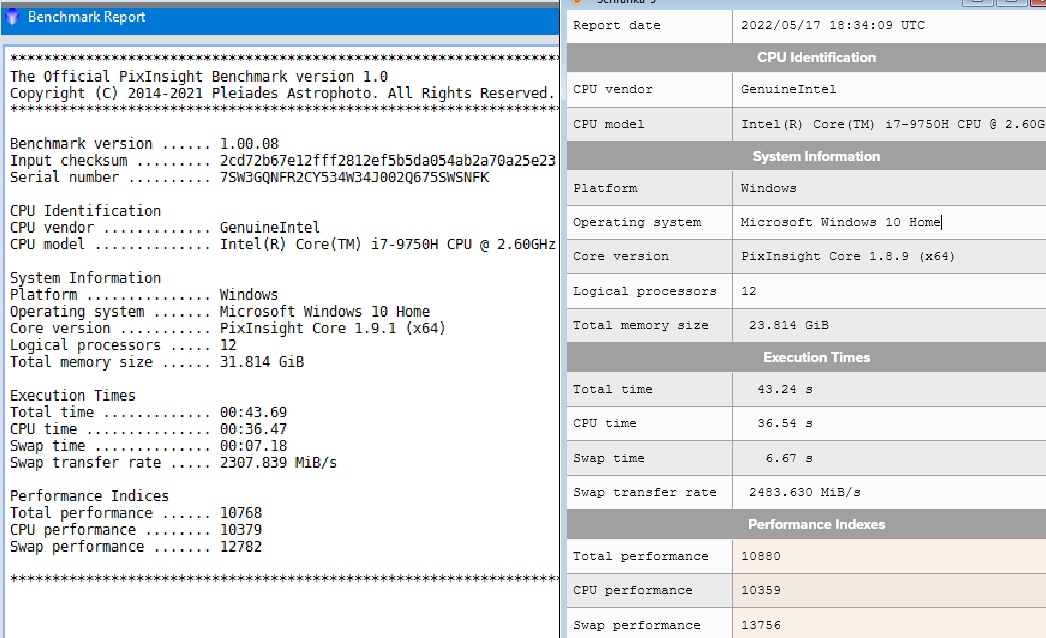Click the Platform 'Windows' cell in right table
This screenshot has width=1046, height=638.
(x=889, y=188)
